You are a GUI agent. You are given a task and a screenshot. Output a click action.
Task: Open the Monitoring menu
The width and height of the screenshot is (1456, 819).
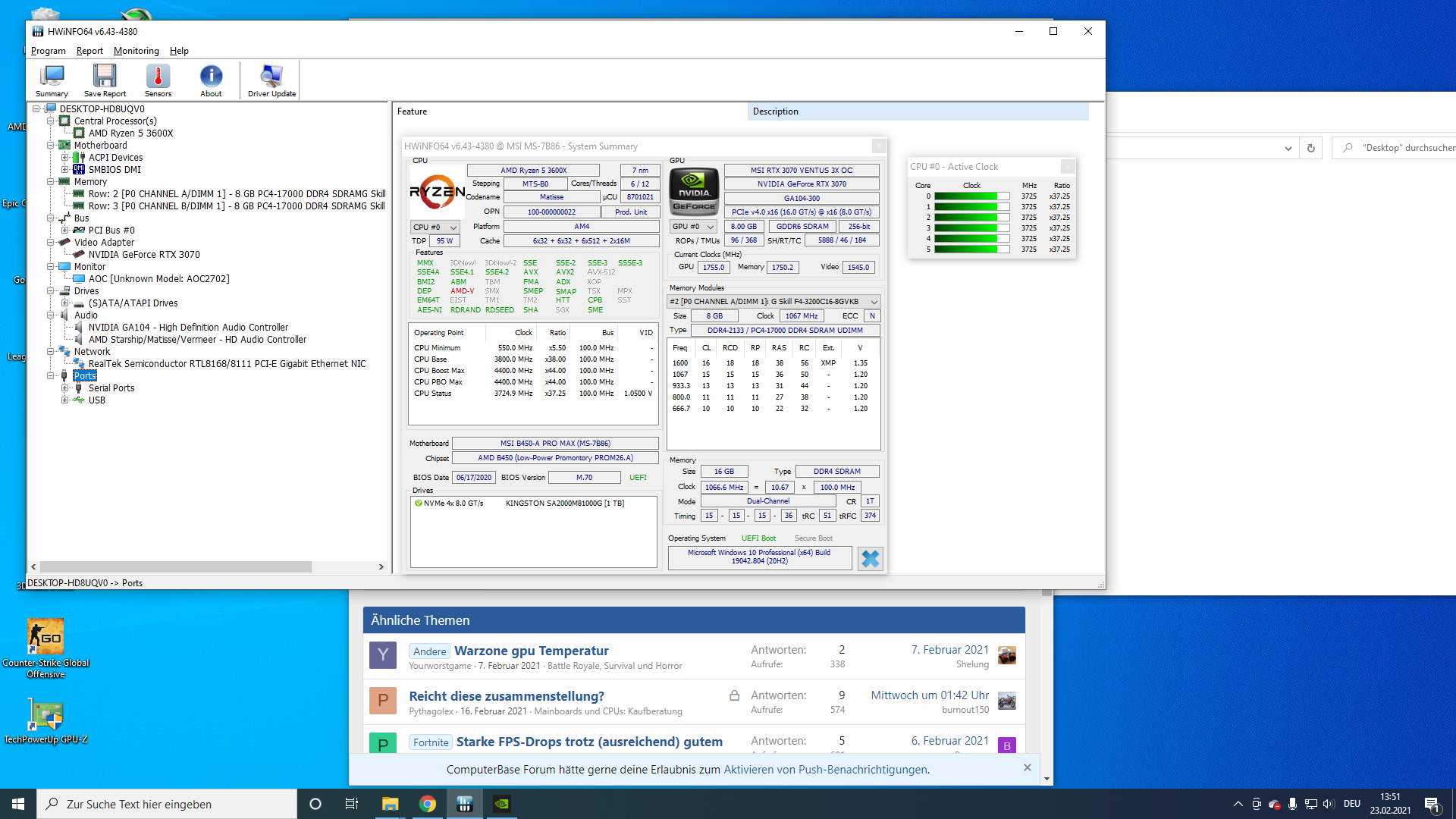pyautogui.click(x=136, y=51)
